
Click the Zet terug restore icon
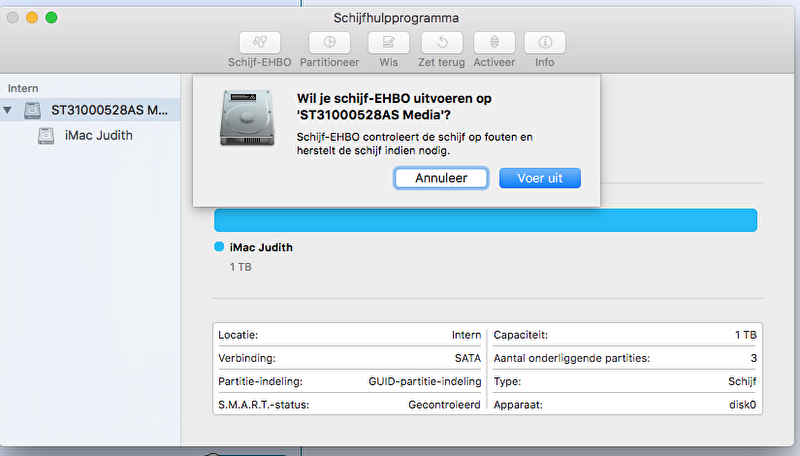[441, 43]
